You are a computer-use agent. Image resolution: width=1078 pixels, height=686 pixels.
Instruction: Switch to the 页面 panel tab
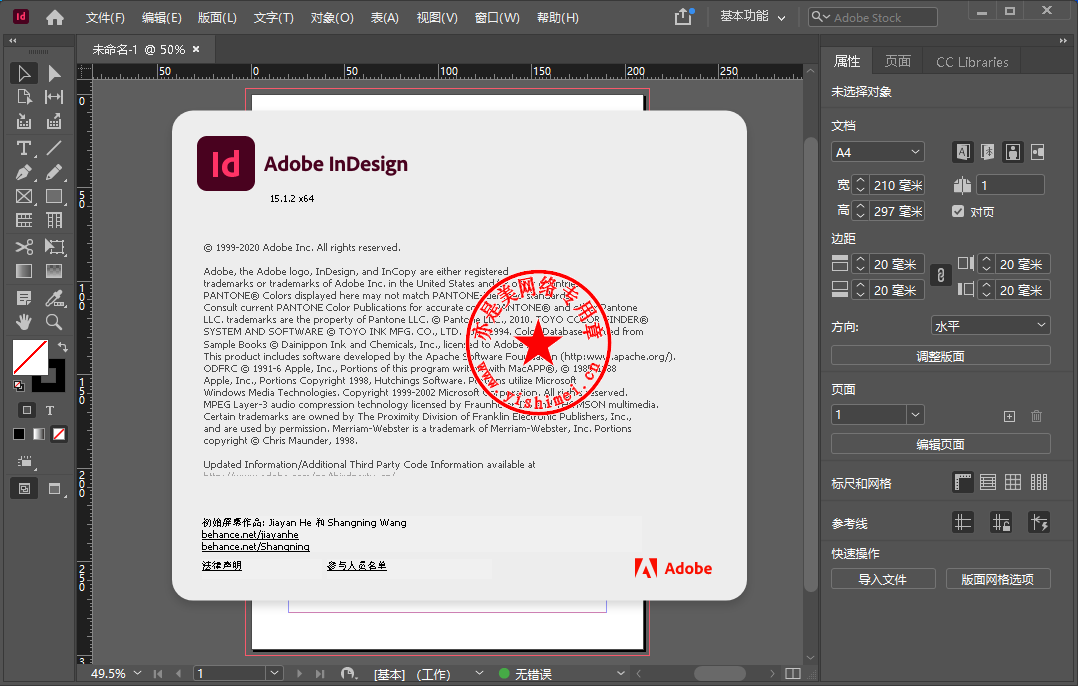tap(897, 61)
